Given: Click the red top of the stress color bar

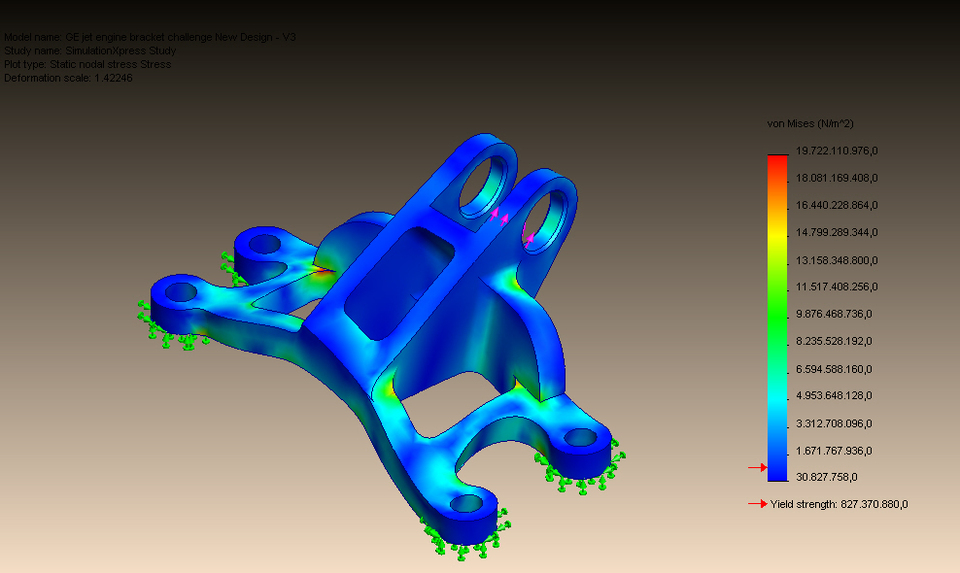Looking at the screenshot, I should coord(777,162).
